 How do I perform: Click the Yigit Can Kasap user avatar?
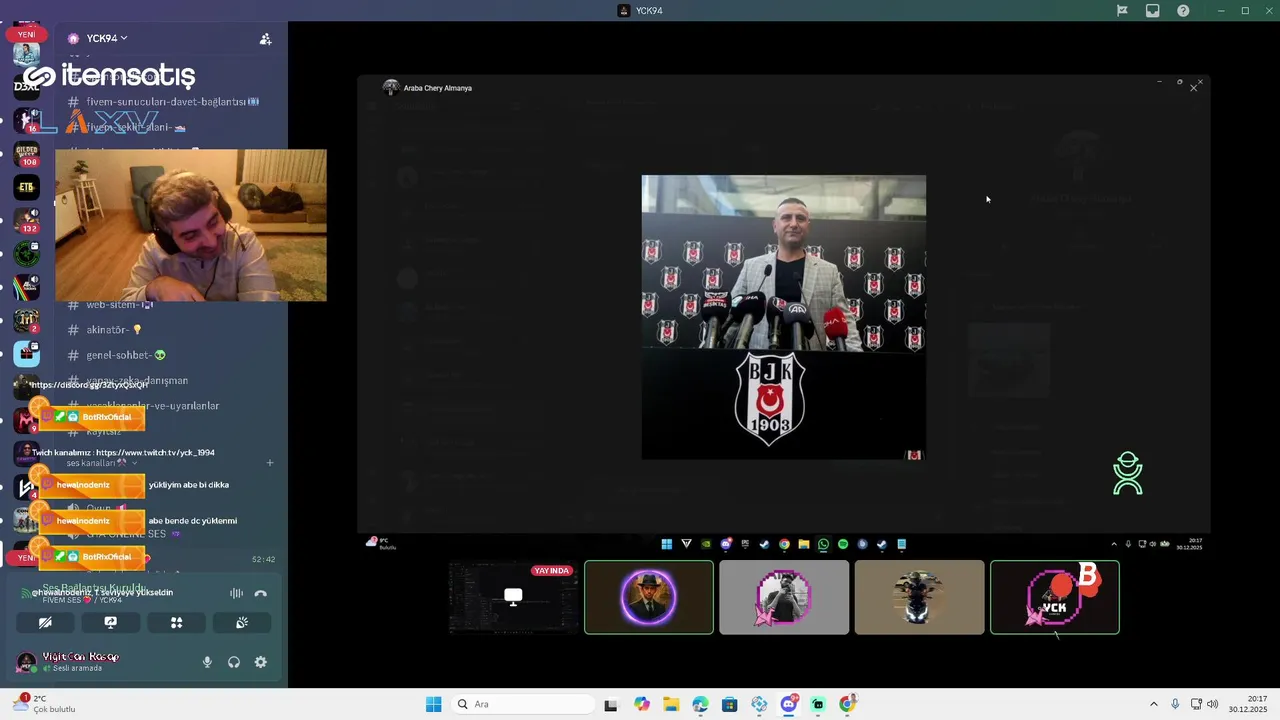click(26, 662)
